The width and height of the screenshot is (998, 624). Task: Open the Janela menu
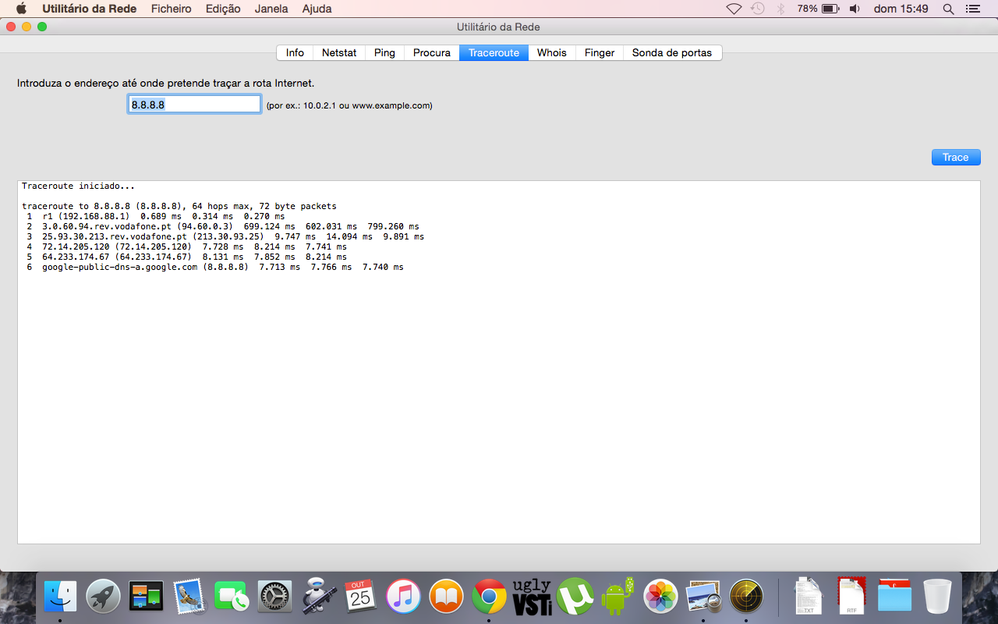click(x=271, y=8)
